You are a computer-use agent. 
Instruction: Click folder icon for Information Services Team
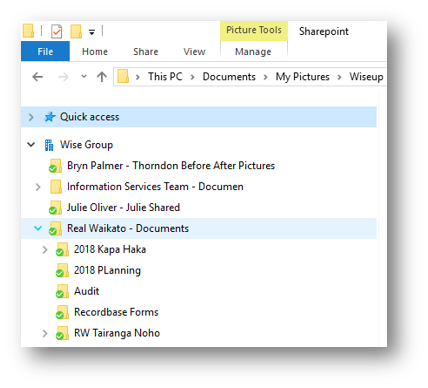(x=56, y=187)
